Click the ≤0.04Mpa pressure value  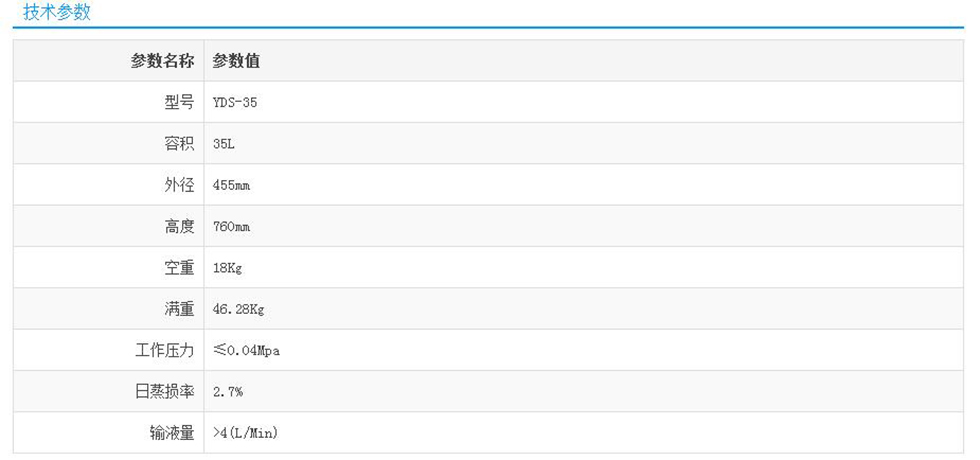coord(253,351)
